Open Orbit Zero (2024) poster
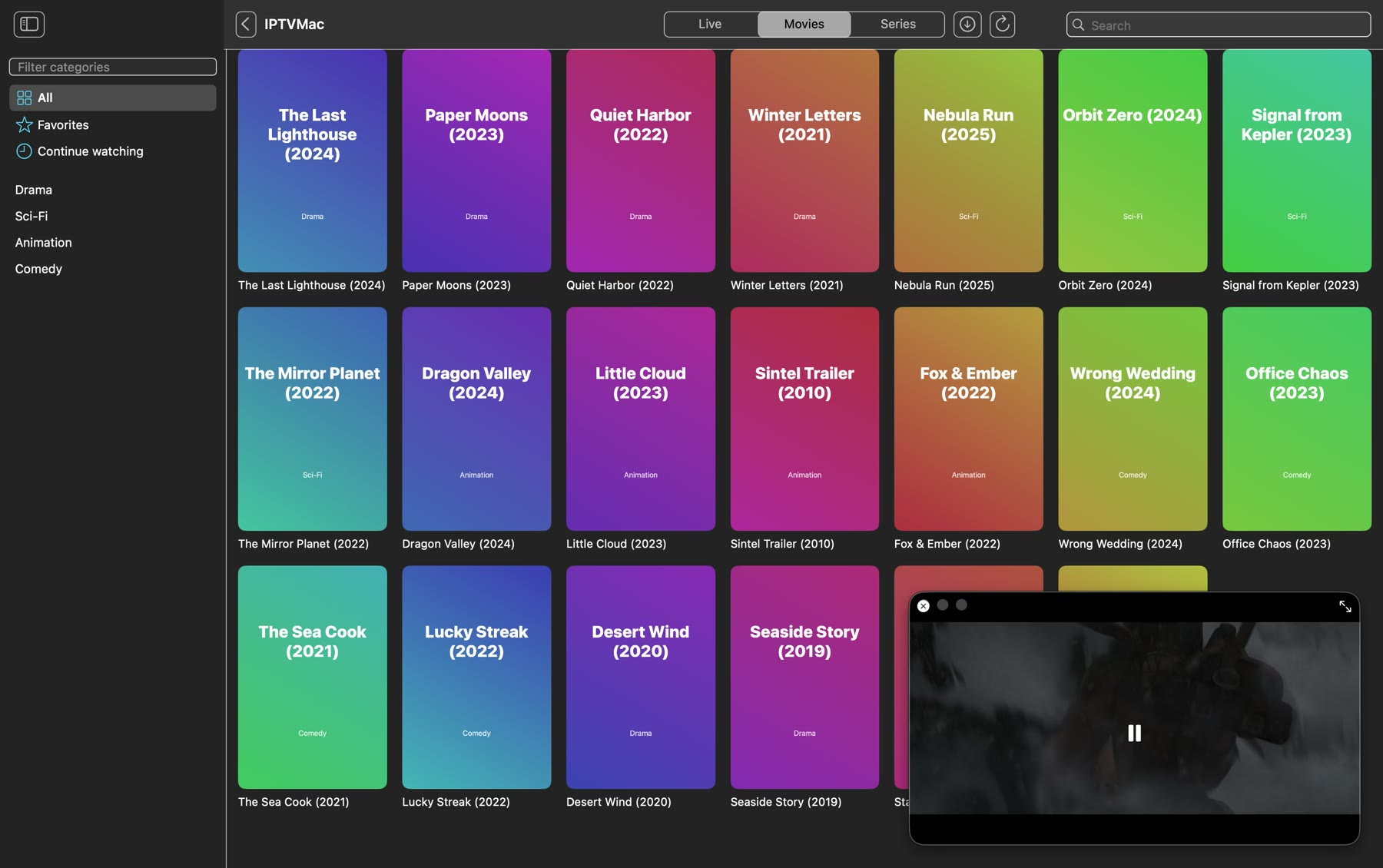The image size is (1383, 868). click(x=1133, y=161)
